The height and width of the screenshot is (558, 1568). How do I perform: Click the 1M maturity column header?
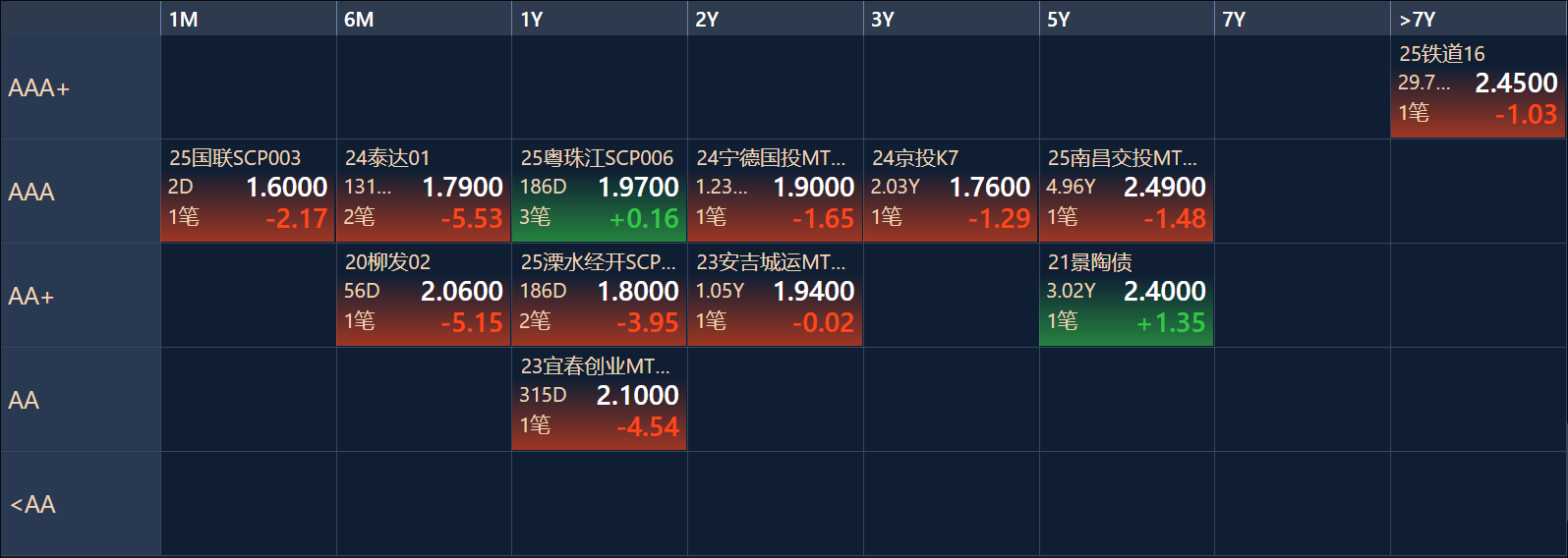(x=248, y=19)
